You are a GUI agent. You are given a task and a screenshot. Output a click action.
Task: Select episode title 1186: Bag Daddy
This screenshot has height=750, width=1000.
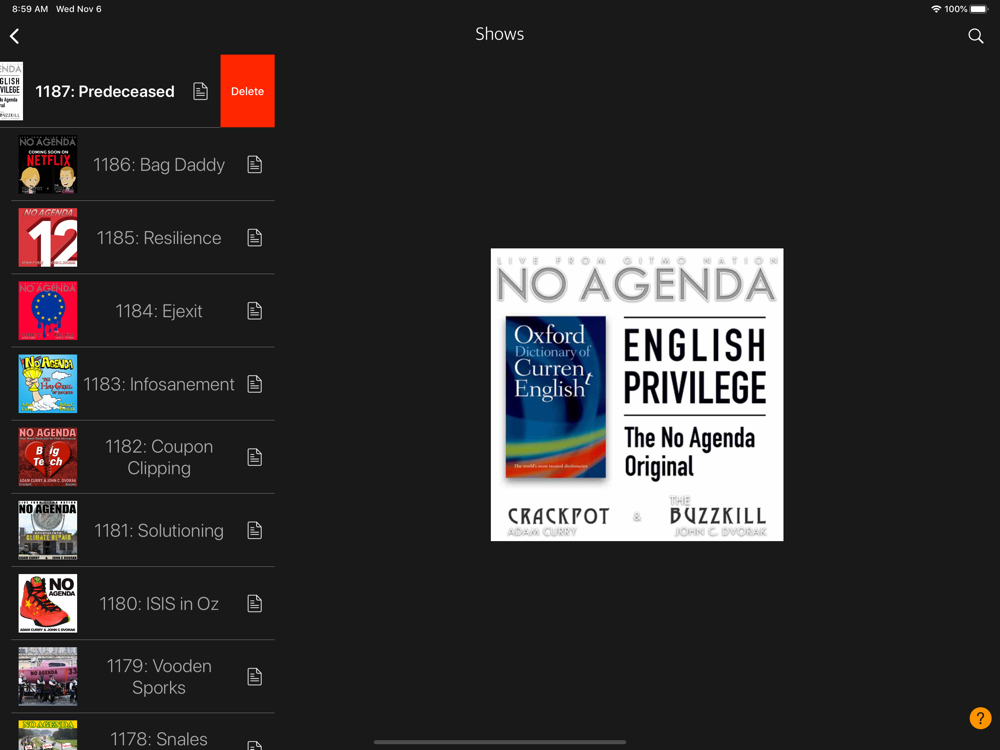159,165
